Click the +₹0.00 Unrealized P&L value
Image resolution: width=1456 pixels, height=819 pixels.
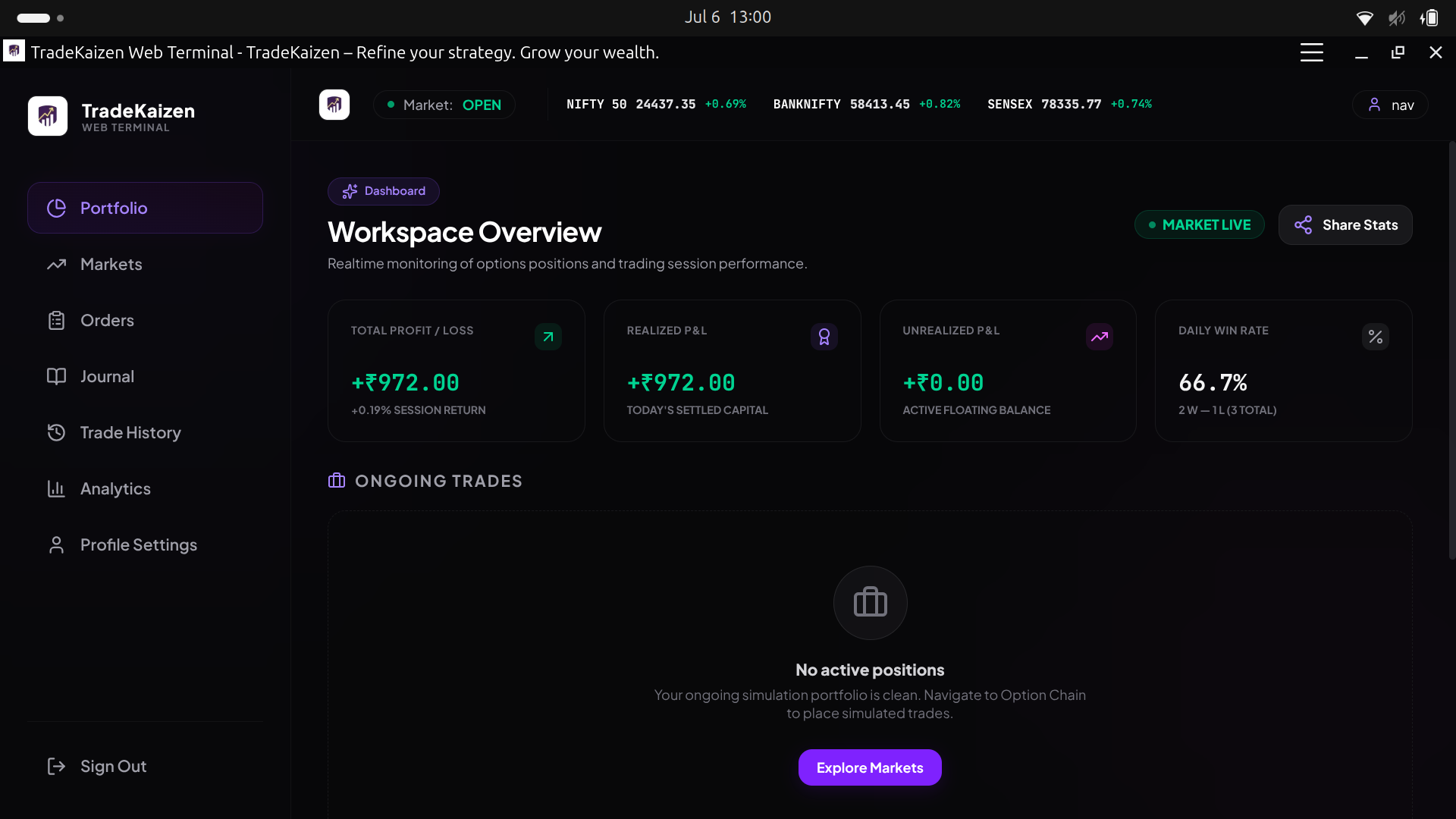click(943, 383)
